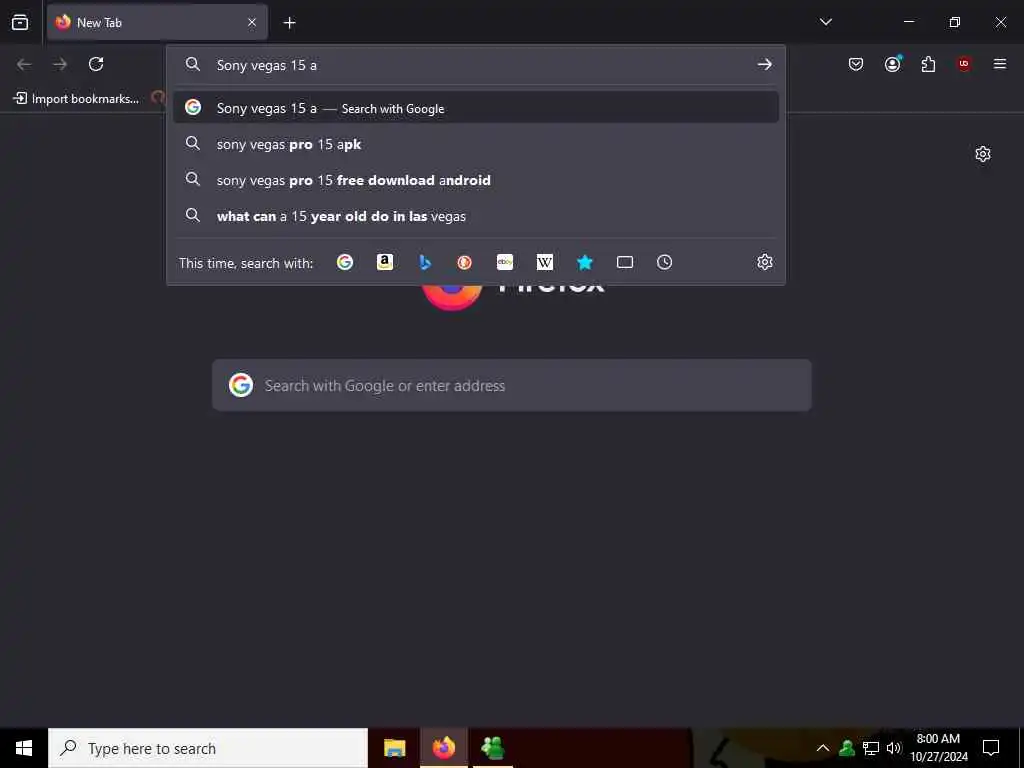
Task: Open search settings gear in suggestions panel
Action: pyautogui.click(x=765, y=263)
